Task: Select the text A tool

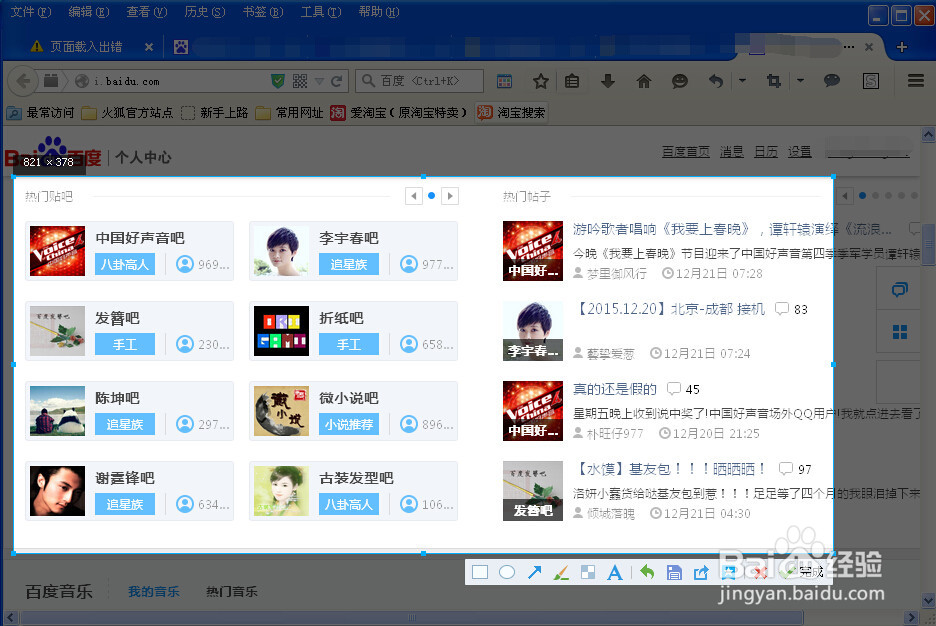Action: [x=614, y=573]
